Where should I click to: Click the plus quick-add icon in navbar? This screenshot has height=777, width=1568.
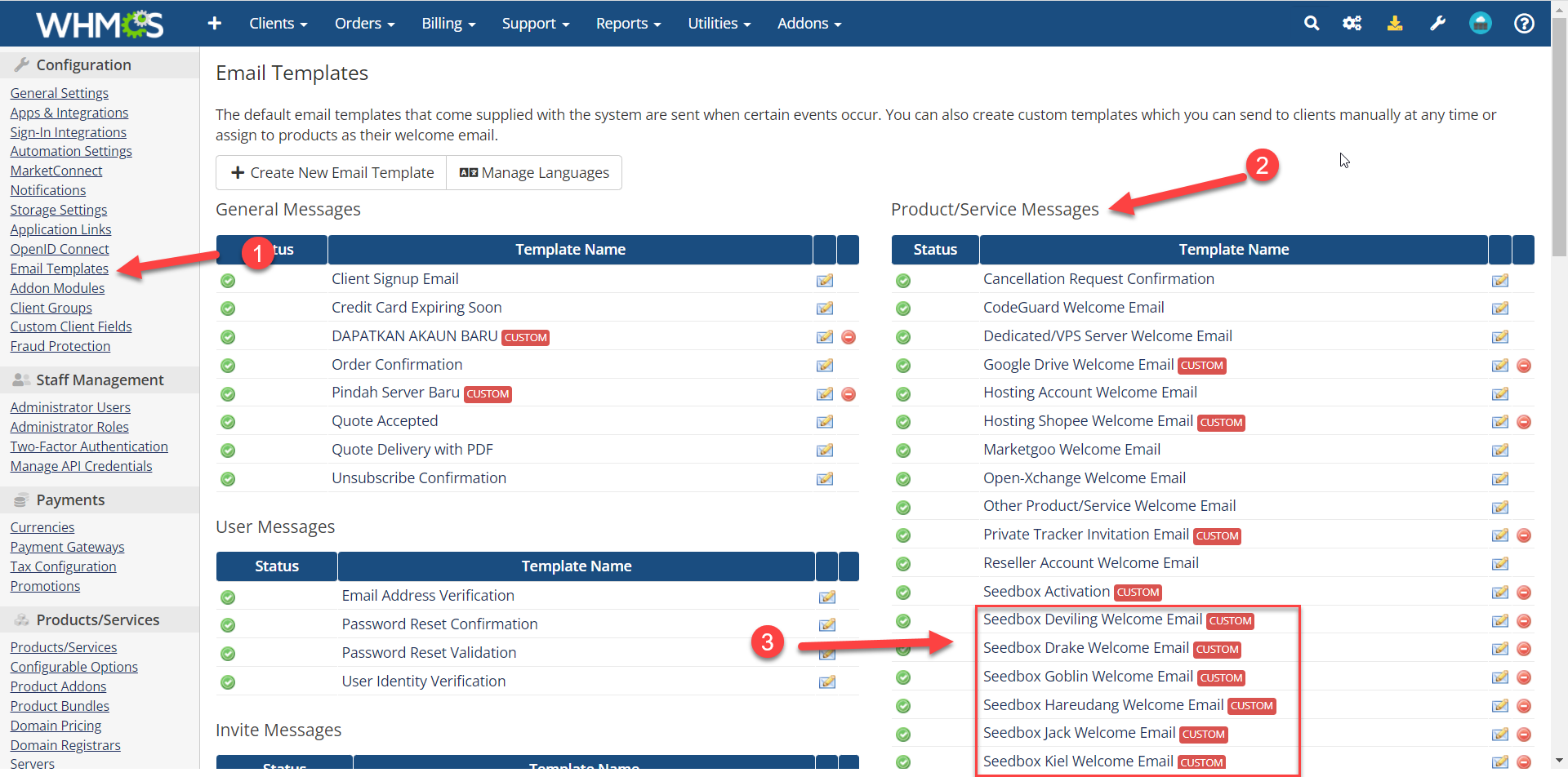215,24
